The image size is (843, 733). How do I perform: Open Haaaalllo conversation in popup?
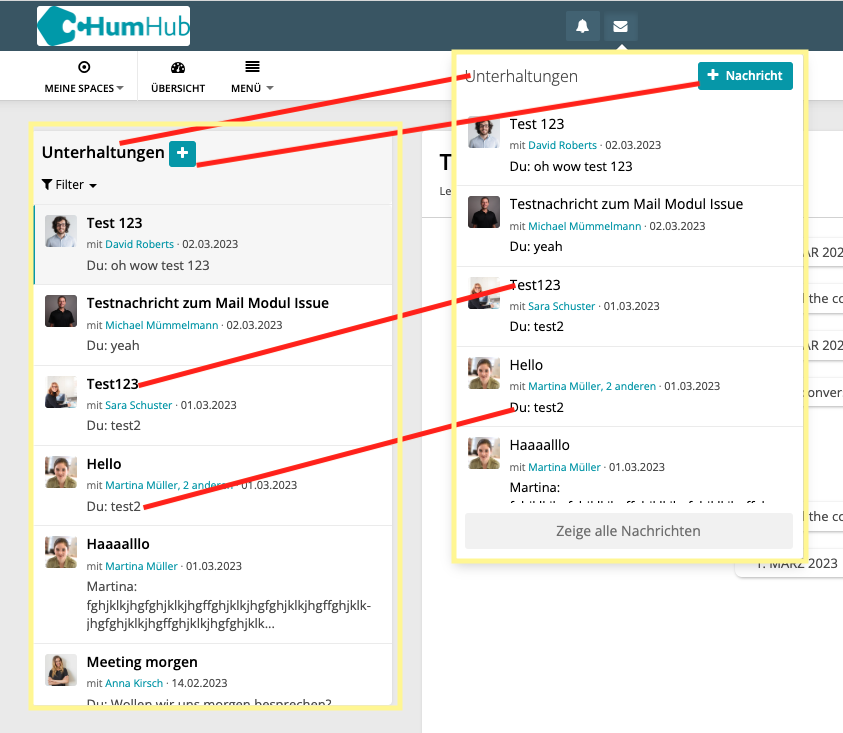click(x=630, y=465)
